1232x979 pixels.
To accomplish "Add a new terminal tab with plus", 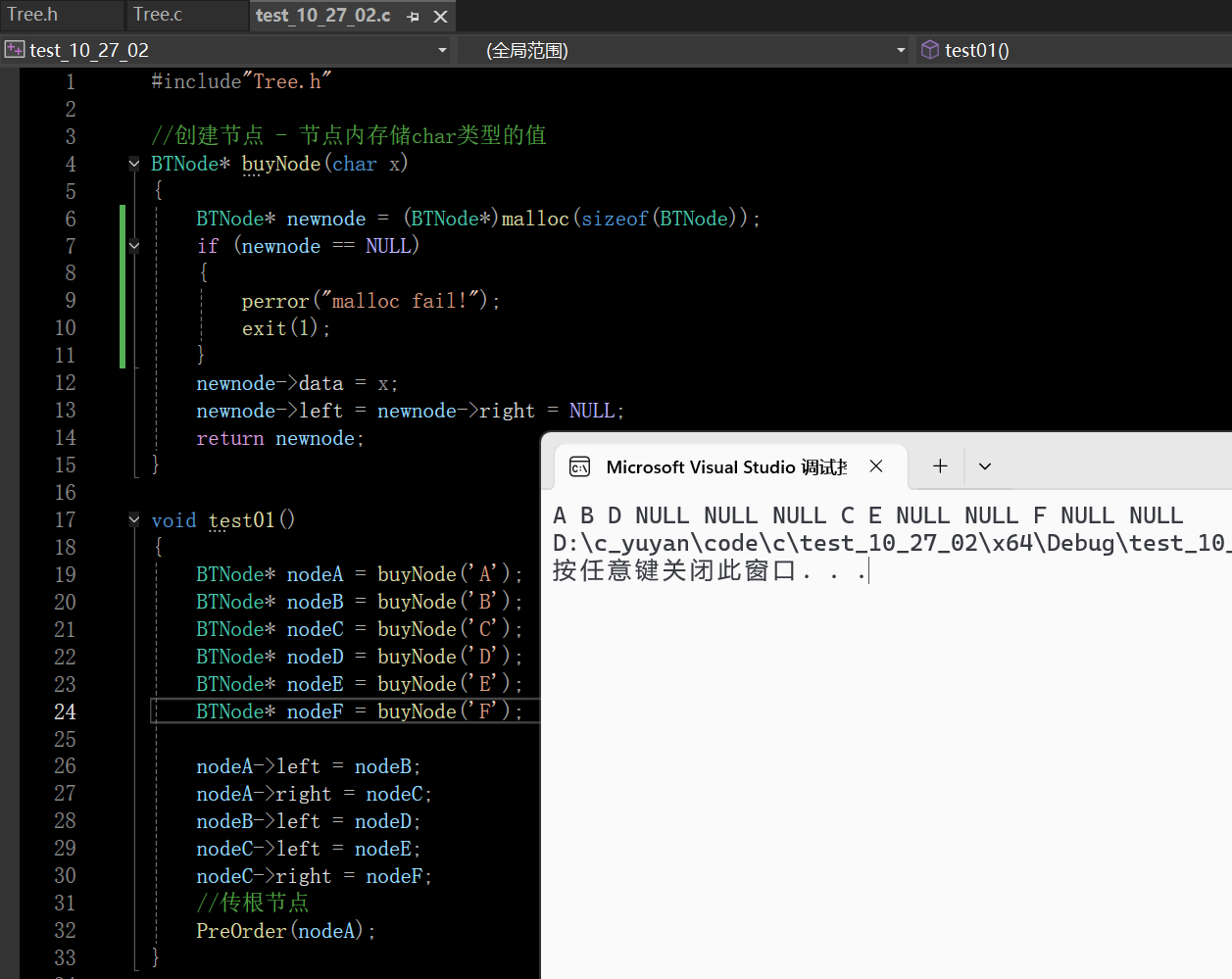I will click(940, 466).
